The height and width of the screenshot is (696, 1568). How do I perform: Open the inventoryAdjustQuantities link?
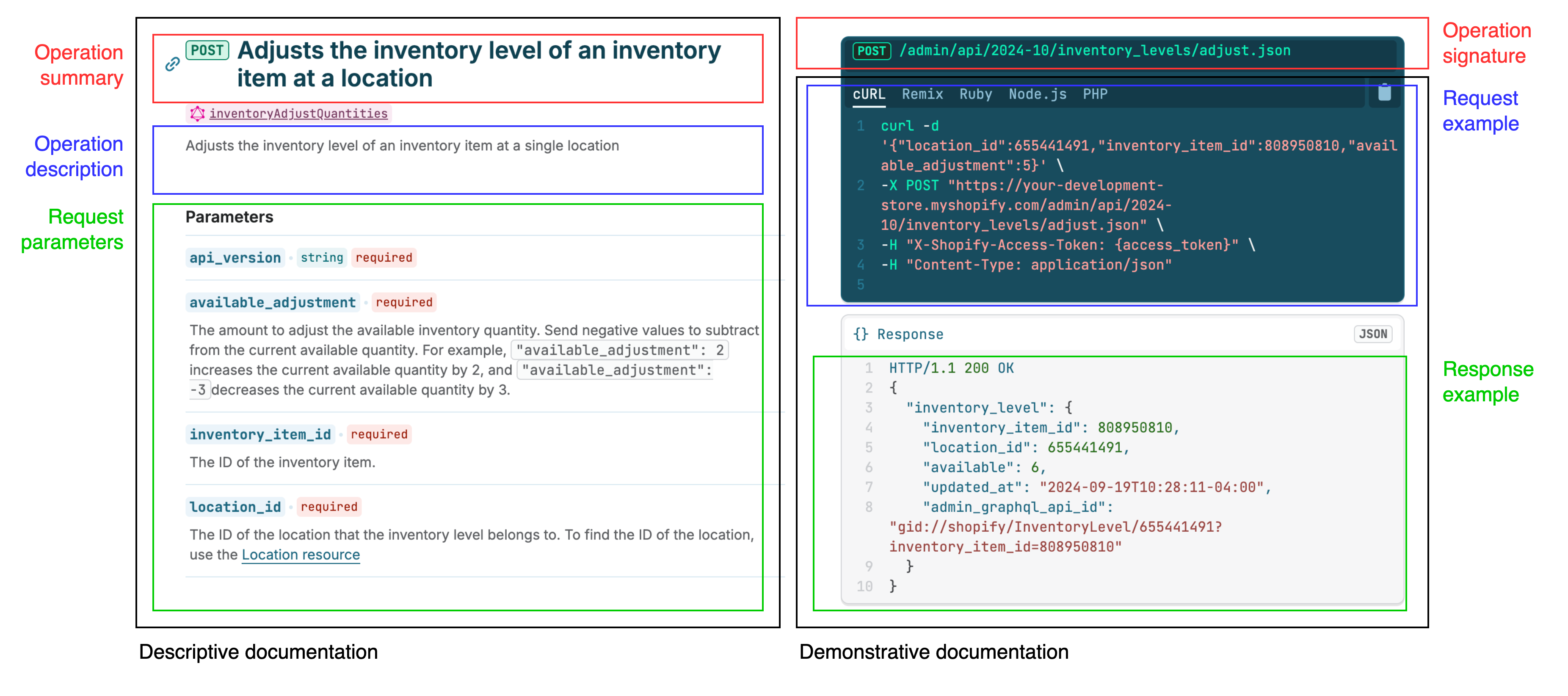click(x=298, y=113)
